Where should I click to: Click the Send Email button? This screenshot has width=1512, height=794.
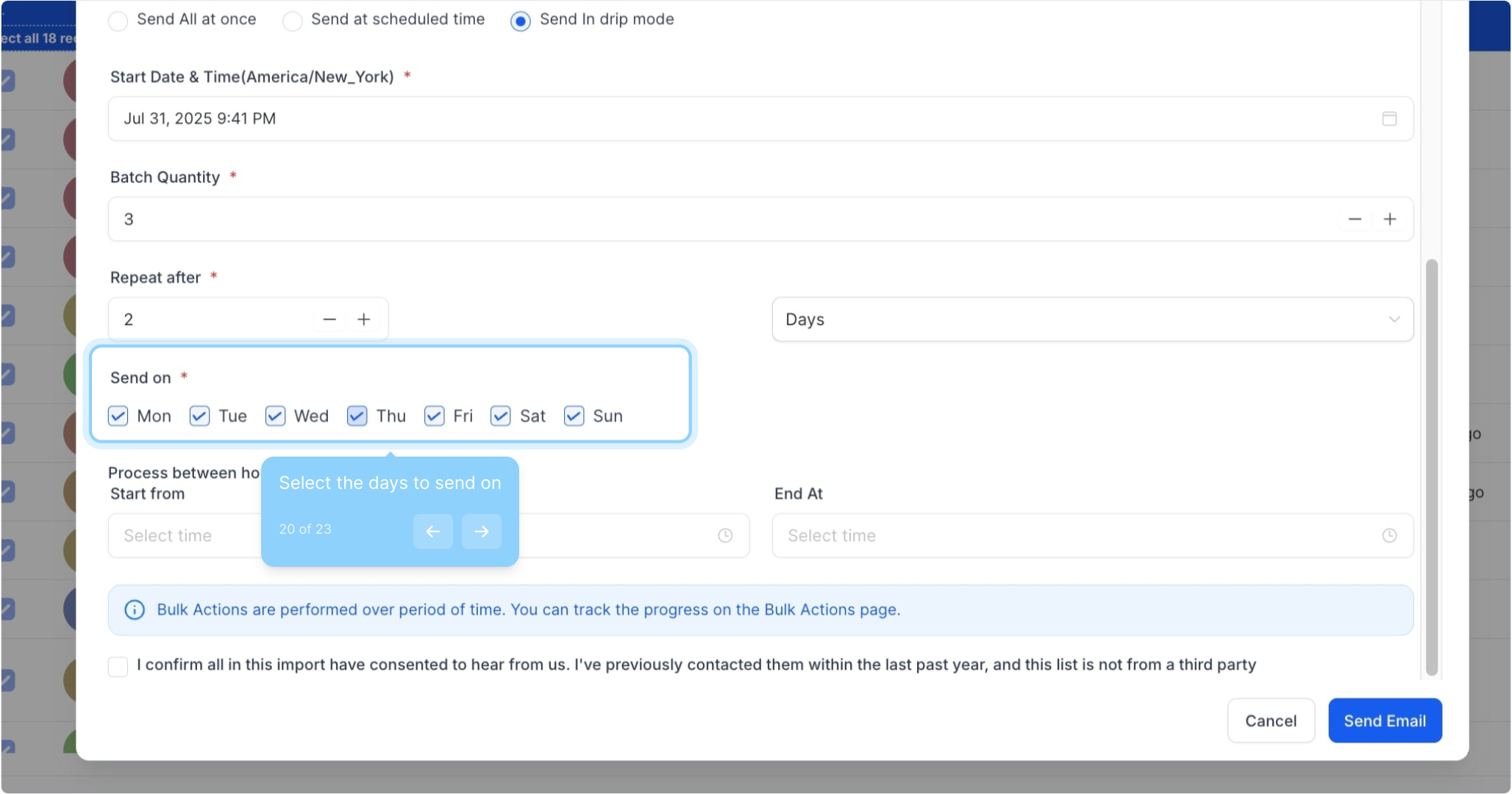1384,720
